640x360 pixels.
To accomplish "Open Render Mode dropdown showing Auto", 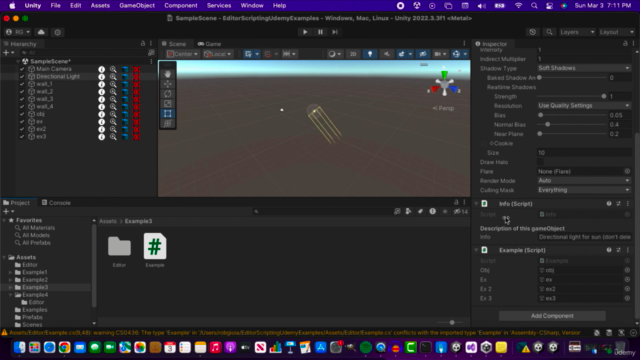I will tap(584, 181).
